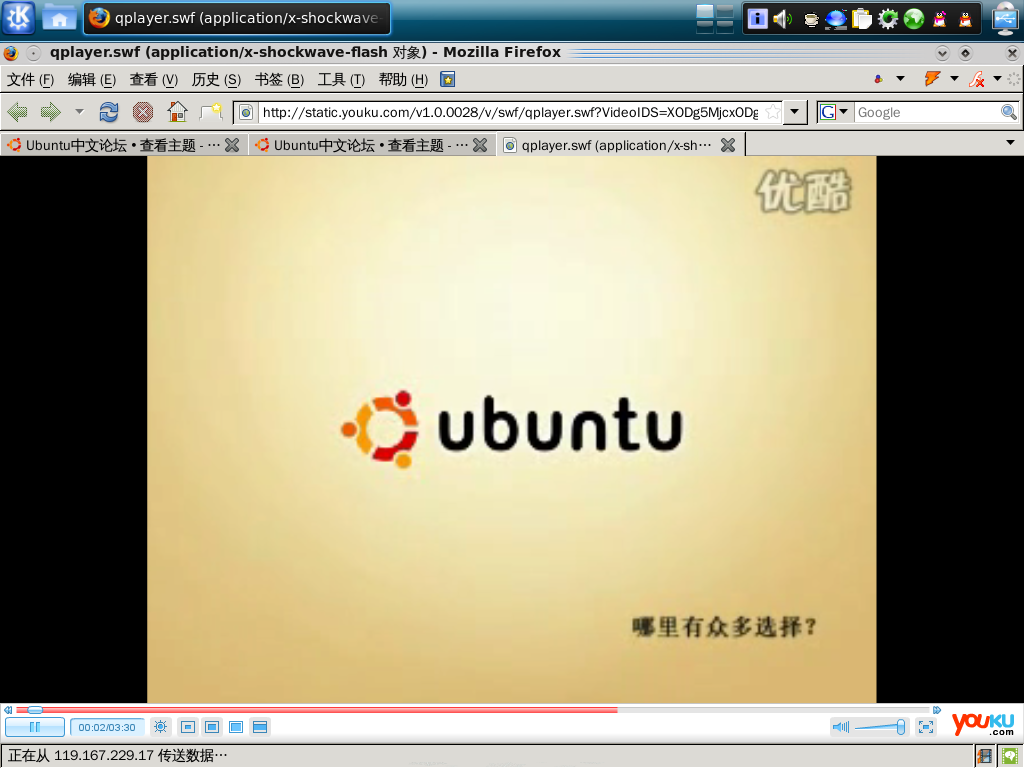Screen dimensions: 1024x768
Task: Click the blue star icon after the Help menu
Action: (x=448, y=80)
